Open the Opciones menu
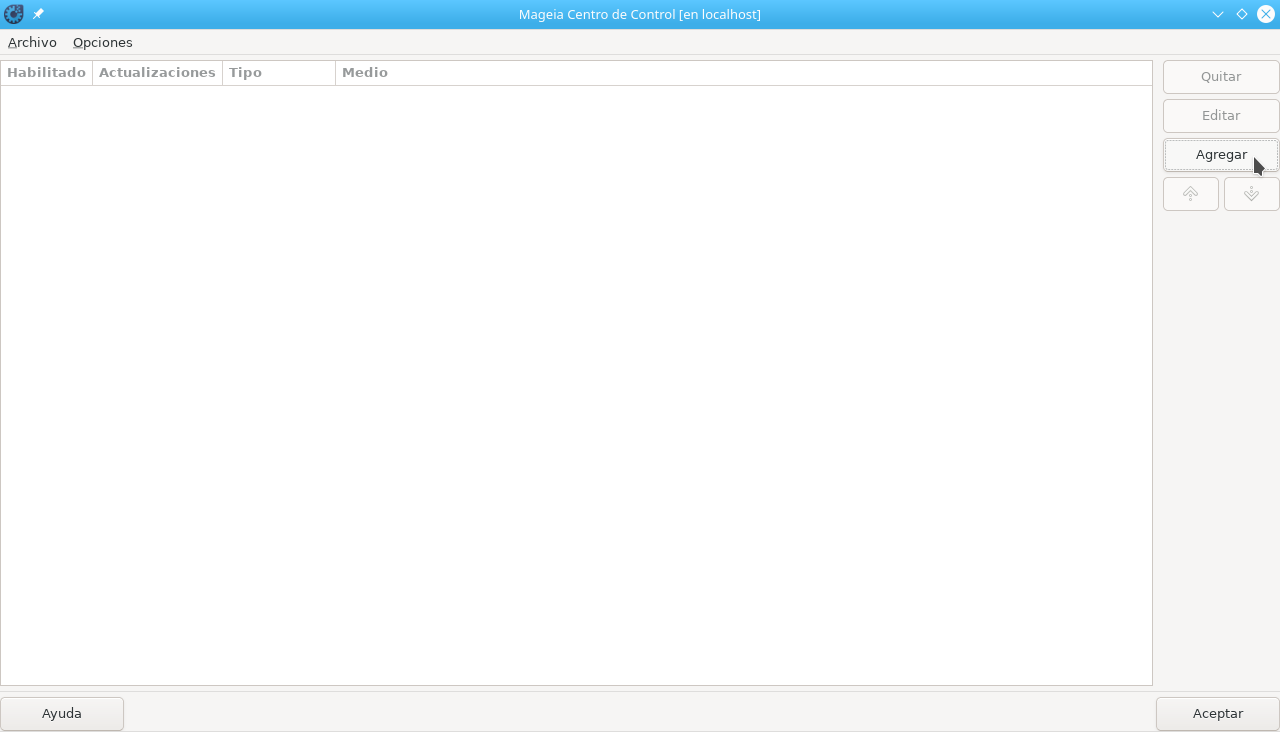1280x732 pixels. (x=103, y=42)
